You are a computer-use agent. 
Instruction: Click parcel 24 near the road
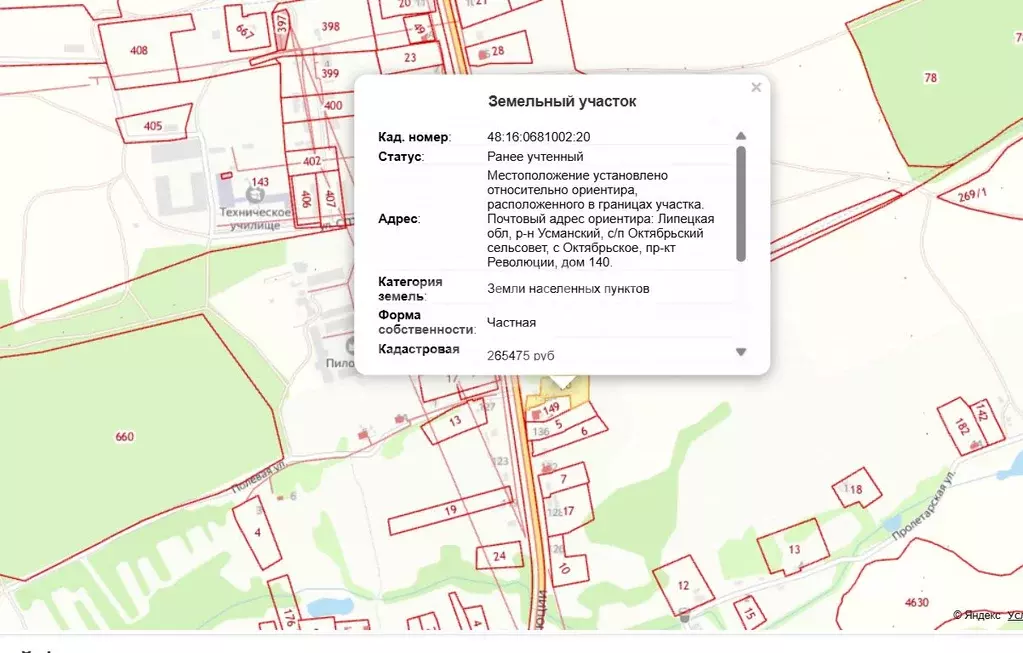pyautogui.click(x=500, y=556)
